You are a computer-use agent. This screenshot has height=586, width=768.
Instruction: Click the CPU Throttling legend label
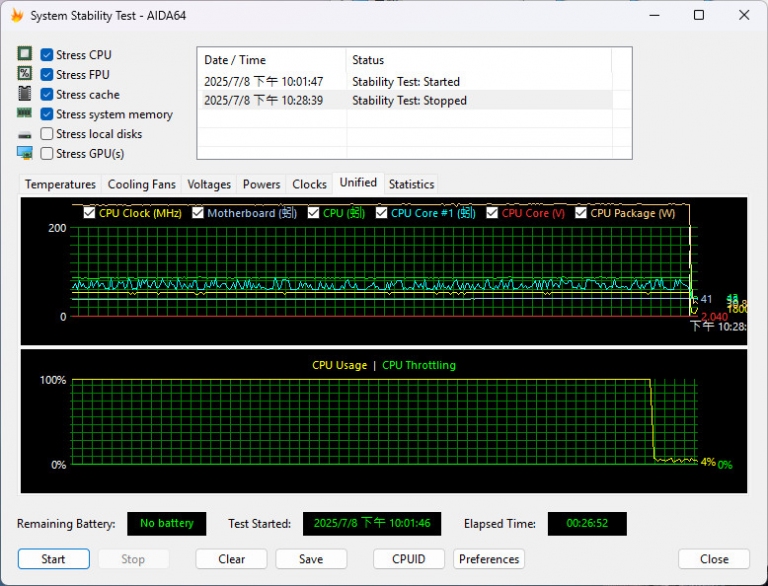419,365
